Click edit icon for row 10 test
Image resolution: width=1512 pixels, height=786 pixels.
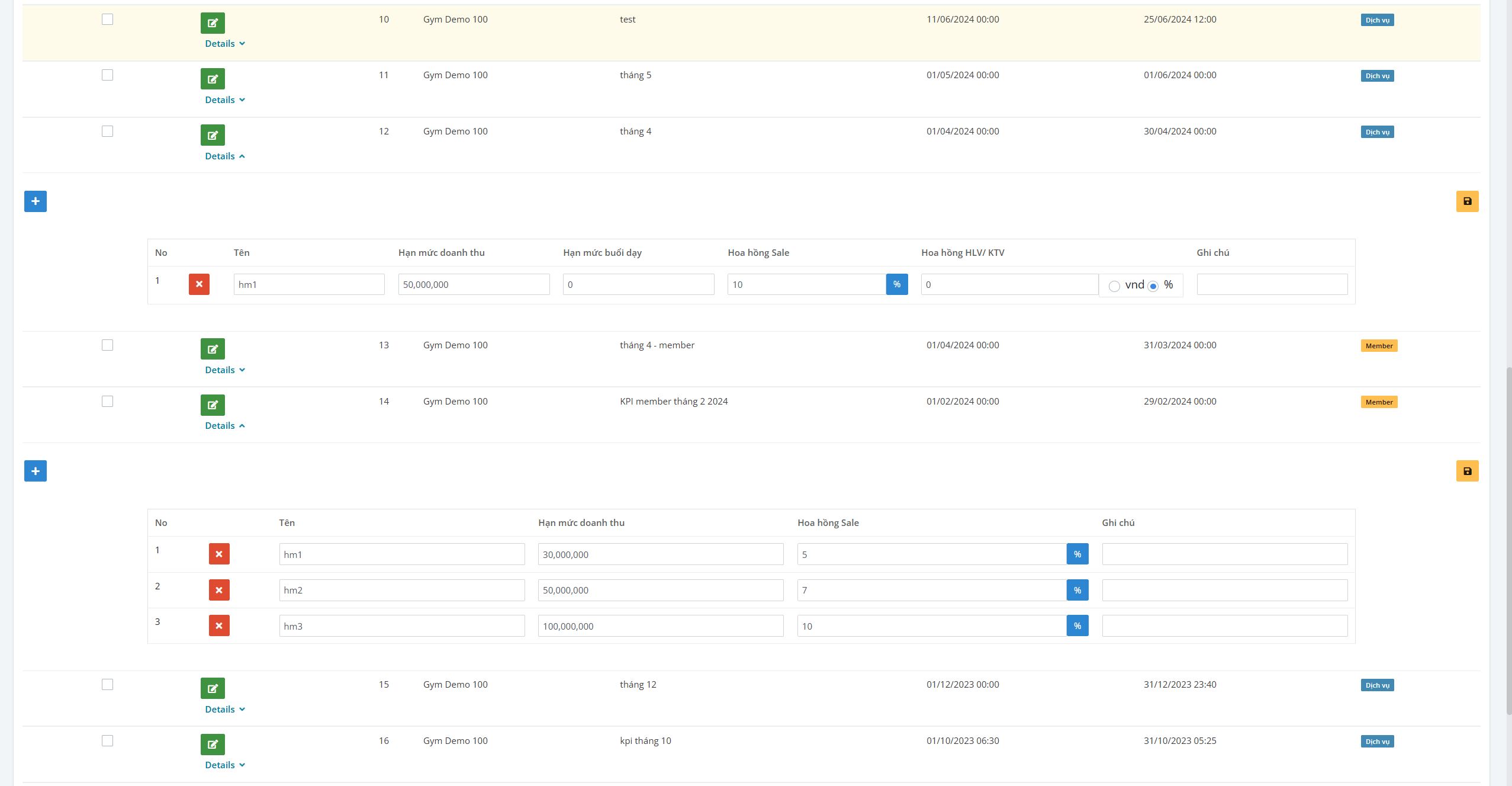tap(213, 23)
